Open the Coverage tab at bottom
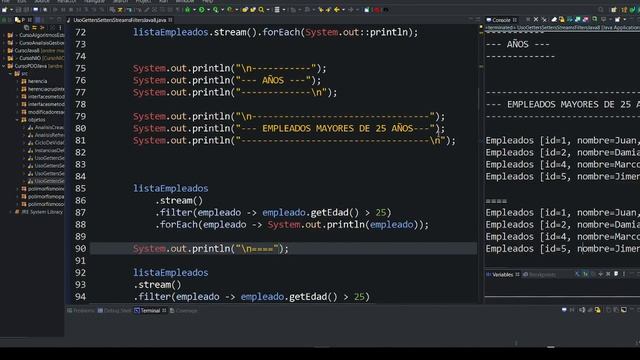The height and width of the screenshot is (360, 640). click(x=184, y=311)
